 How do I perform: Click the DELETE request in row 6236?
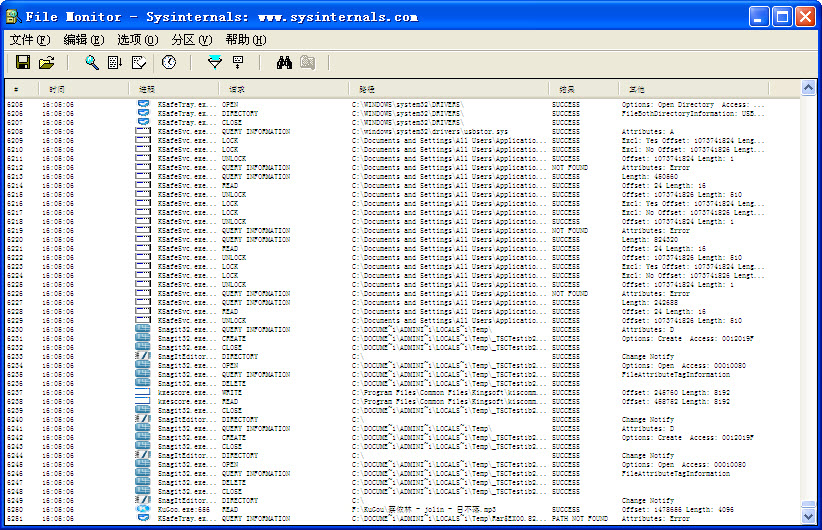click(x=234, y=383)
